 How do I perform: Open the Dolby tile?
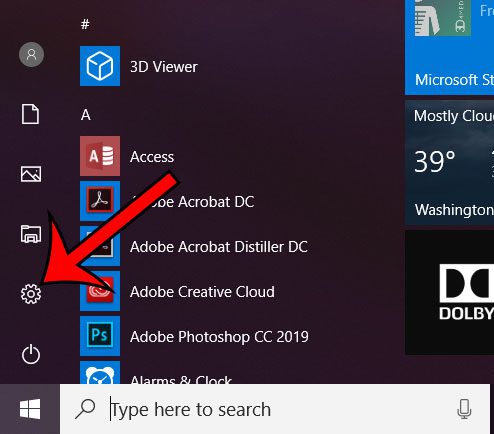pyautogui.click(x=449, y=293)
